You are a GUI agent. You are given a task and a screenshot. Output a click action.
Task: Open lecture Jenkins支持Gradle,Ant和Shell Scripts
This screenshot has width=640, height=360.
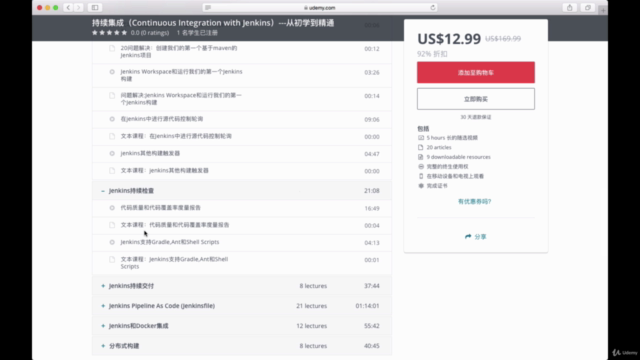(170, 242)
